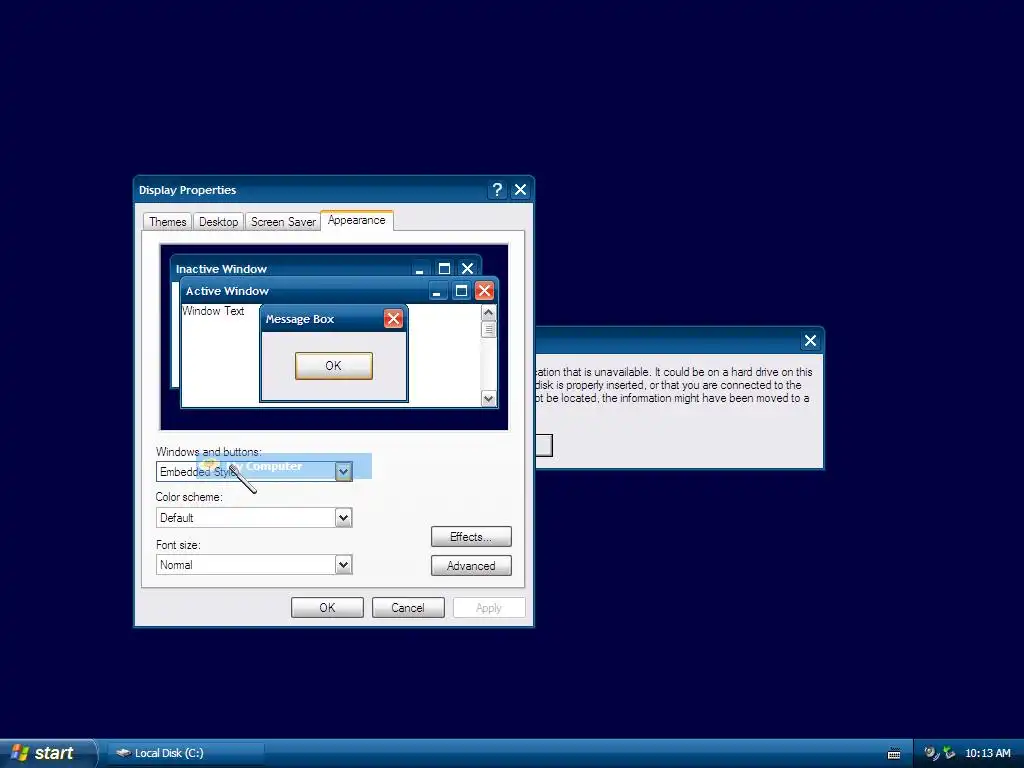Confirm Display Properties with OK
1024x768 pixels.
pyautogui.click(x=327, y=607)
